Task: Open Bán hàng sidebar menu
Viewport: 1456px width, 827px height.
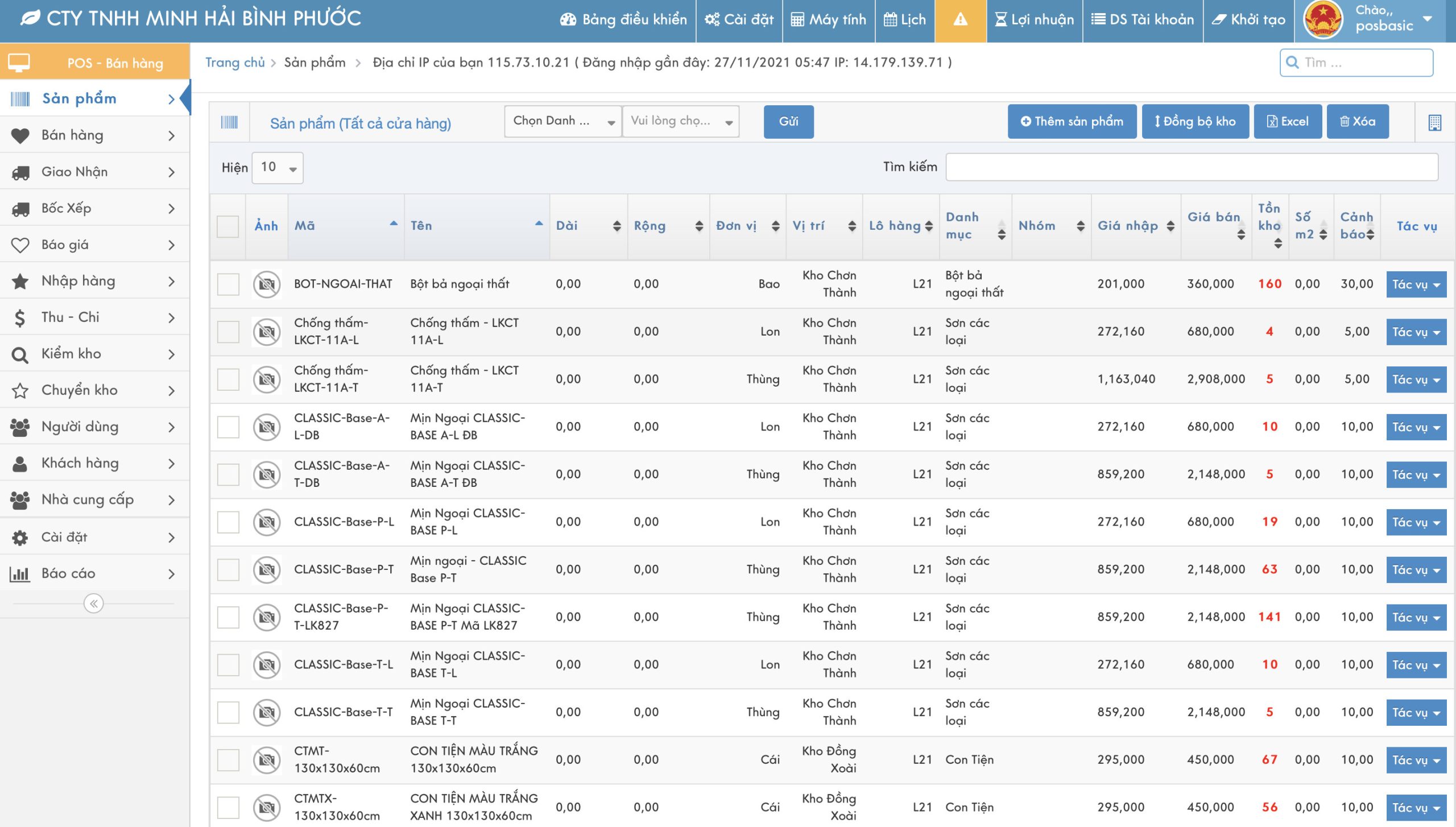Action: tap(94, 135)
